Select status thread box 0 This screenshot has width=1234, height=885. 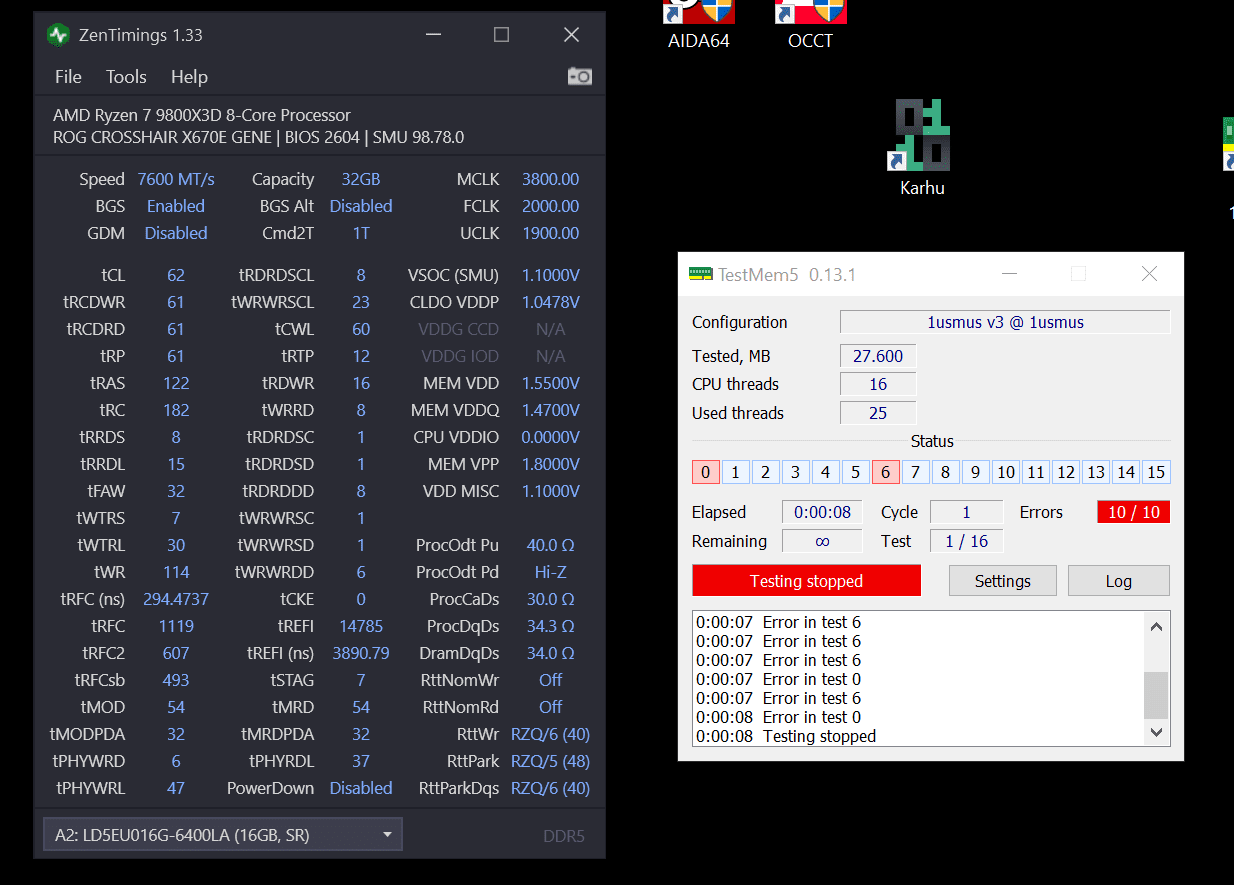point(705,472)
